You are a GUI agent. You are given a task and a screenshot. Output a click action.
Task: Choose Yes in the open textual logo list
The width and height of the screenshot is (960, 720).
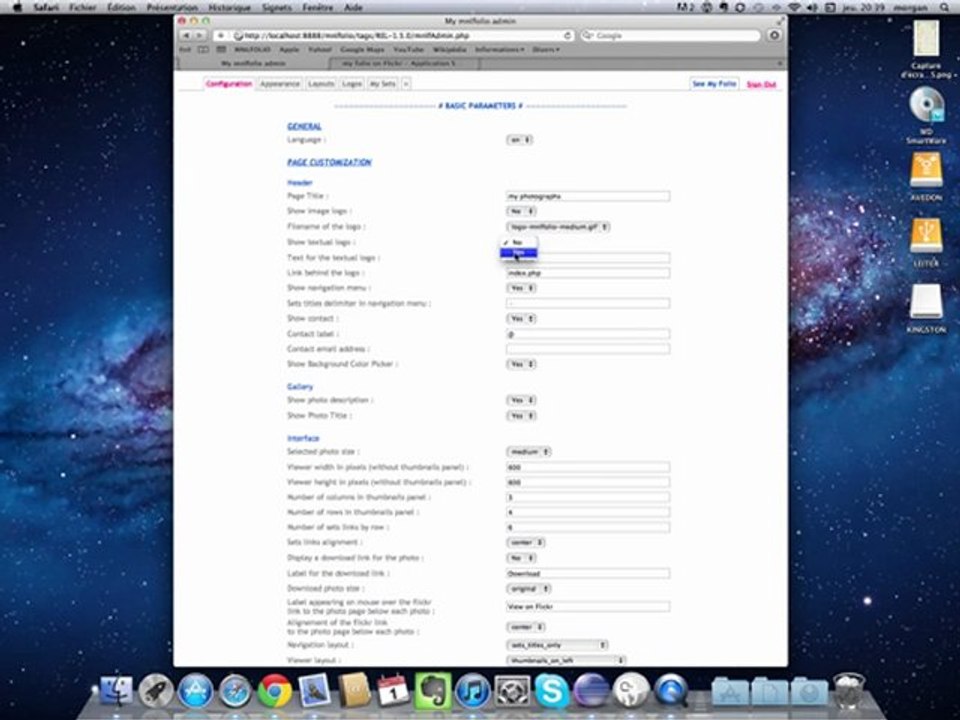click(x=519, y=253)
